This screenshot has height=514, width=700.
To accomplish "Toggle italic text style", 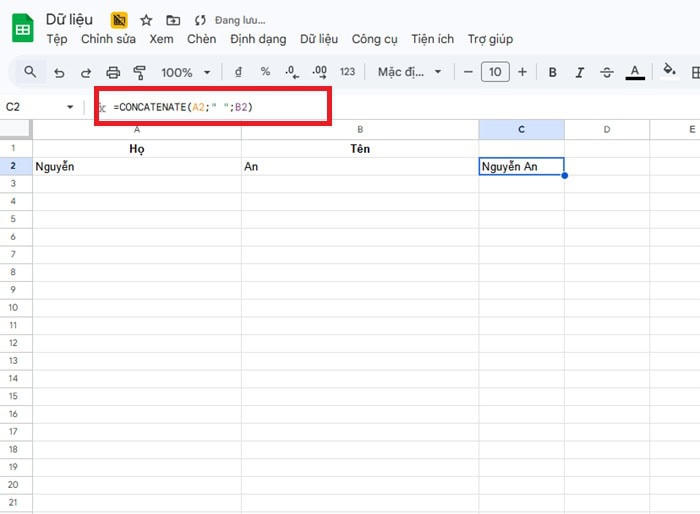I will tap(579, 72).
